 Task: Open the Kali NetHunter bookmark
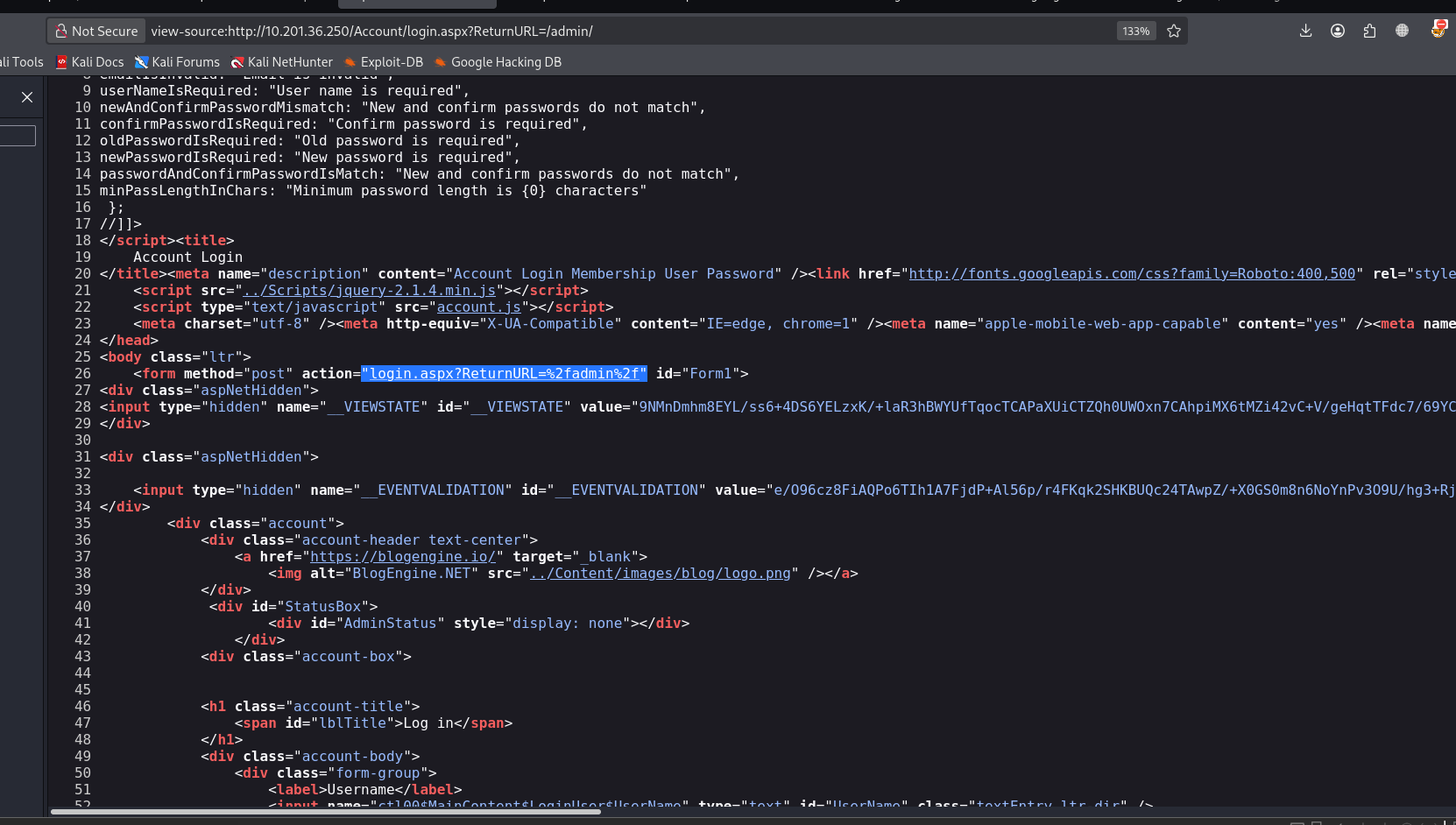pyautogui.click(x=281, y=62)
